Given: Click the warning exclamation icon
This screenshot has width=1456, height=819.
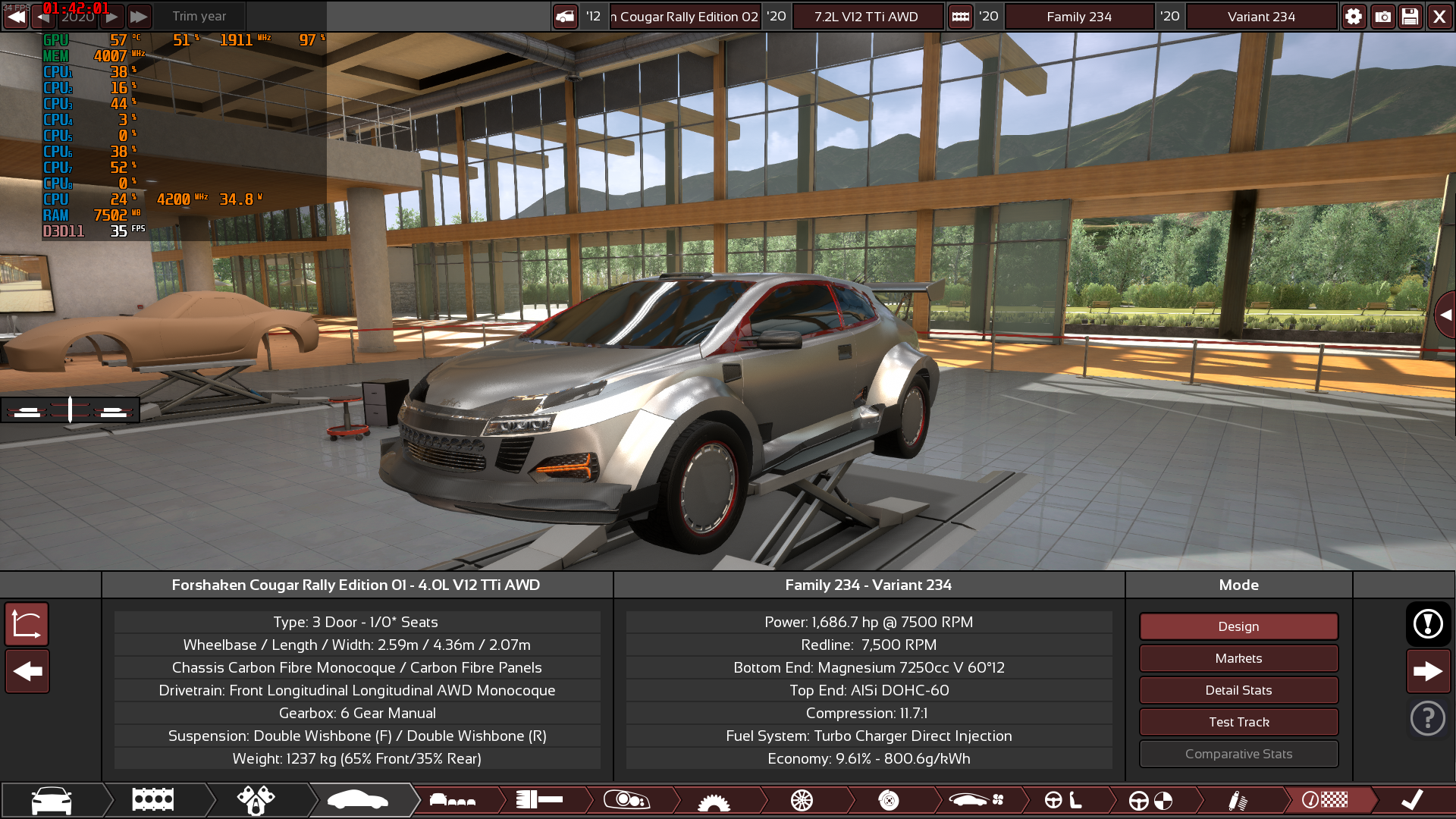Looking at the screenshot, I should click(1428, 624).
